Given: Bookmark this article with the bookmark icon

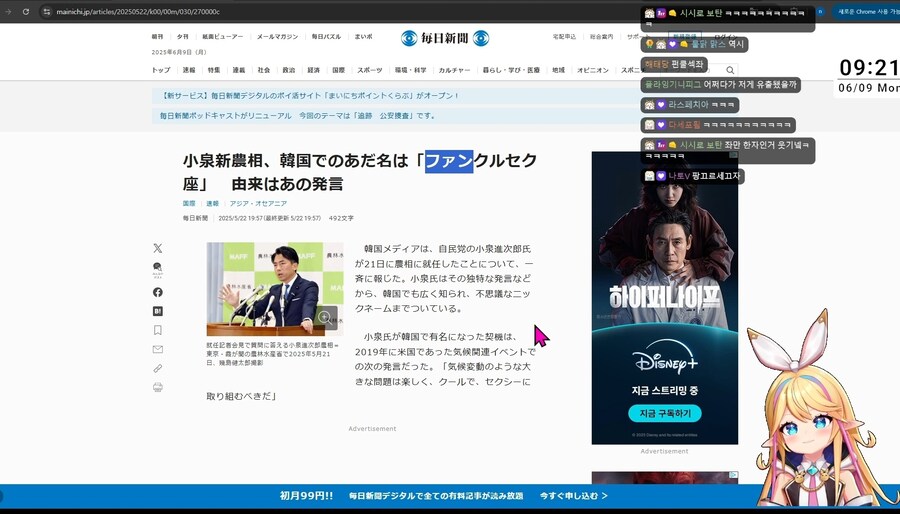Looking at the screenshot, I should (158, 330).
